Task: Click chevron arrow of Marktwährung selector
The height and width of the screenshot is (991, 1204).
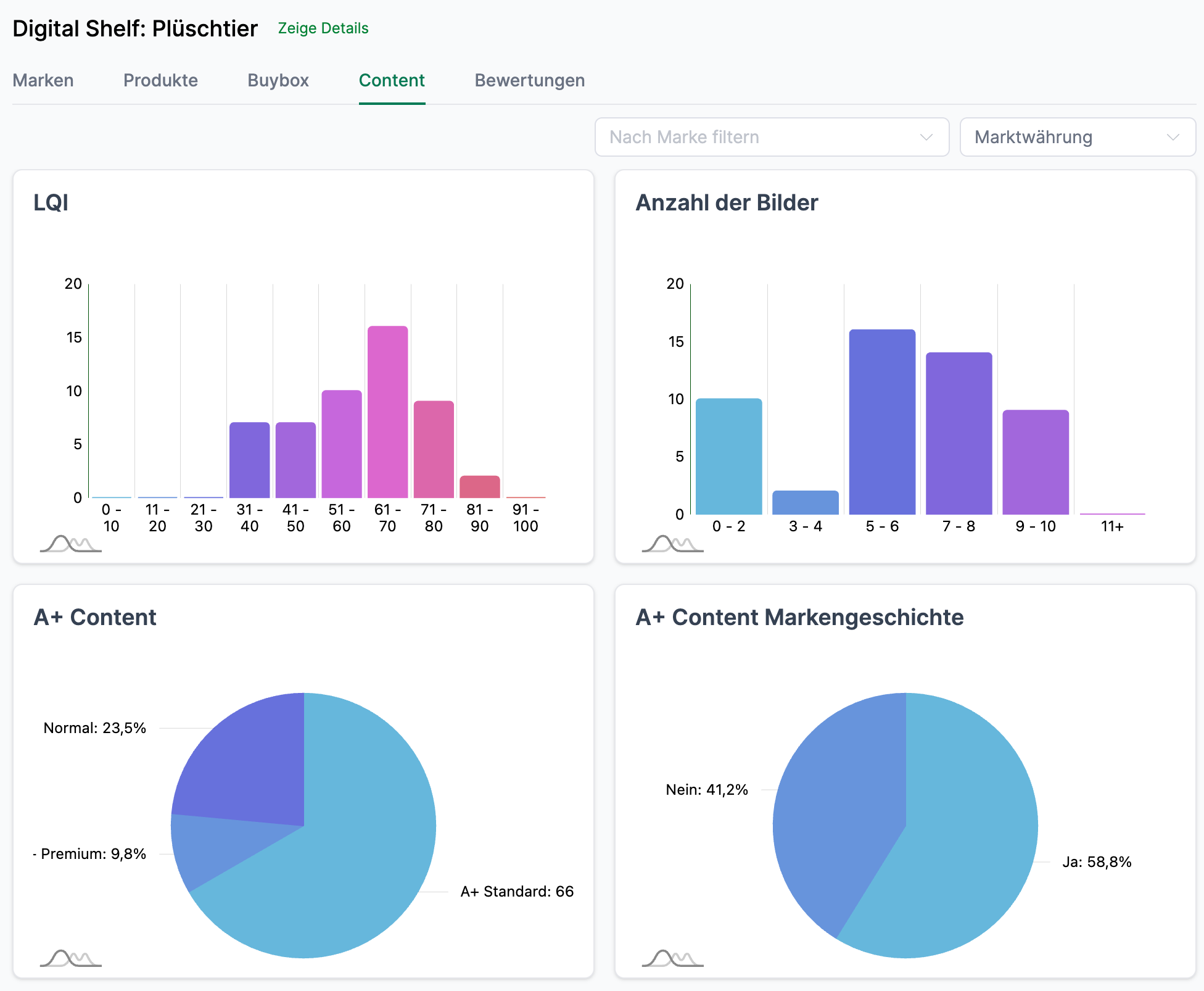Action: pos(1173,137)
